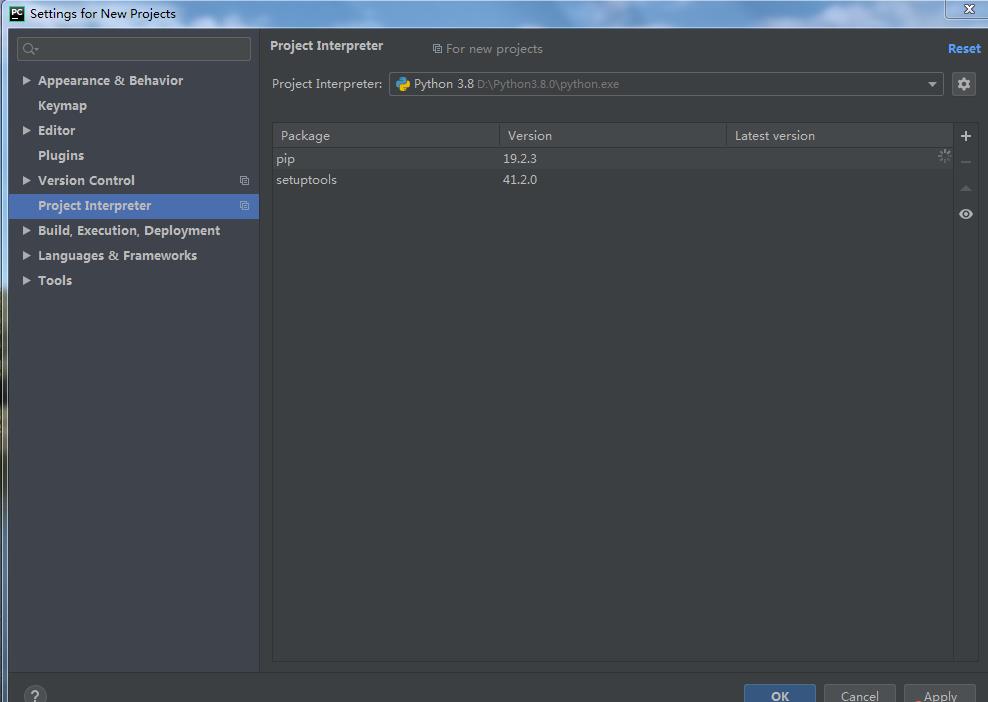Sort by Version column header
This screenshot has height=702, width=988.
click(612, 135)
